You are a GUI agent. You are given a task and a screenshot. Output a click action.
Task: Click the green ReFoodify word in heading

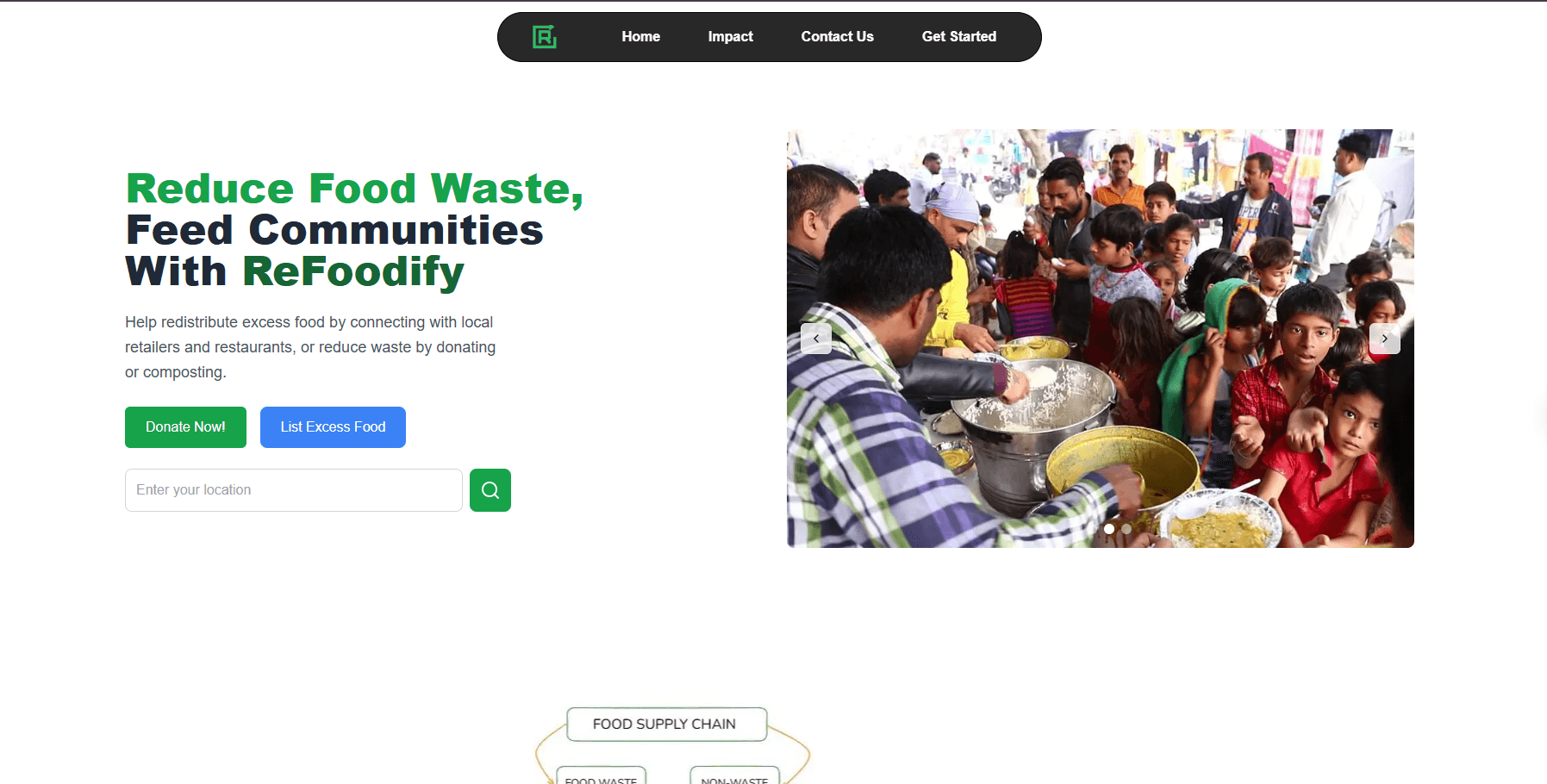click(353, 271)
